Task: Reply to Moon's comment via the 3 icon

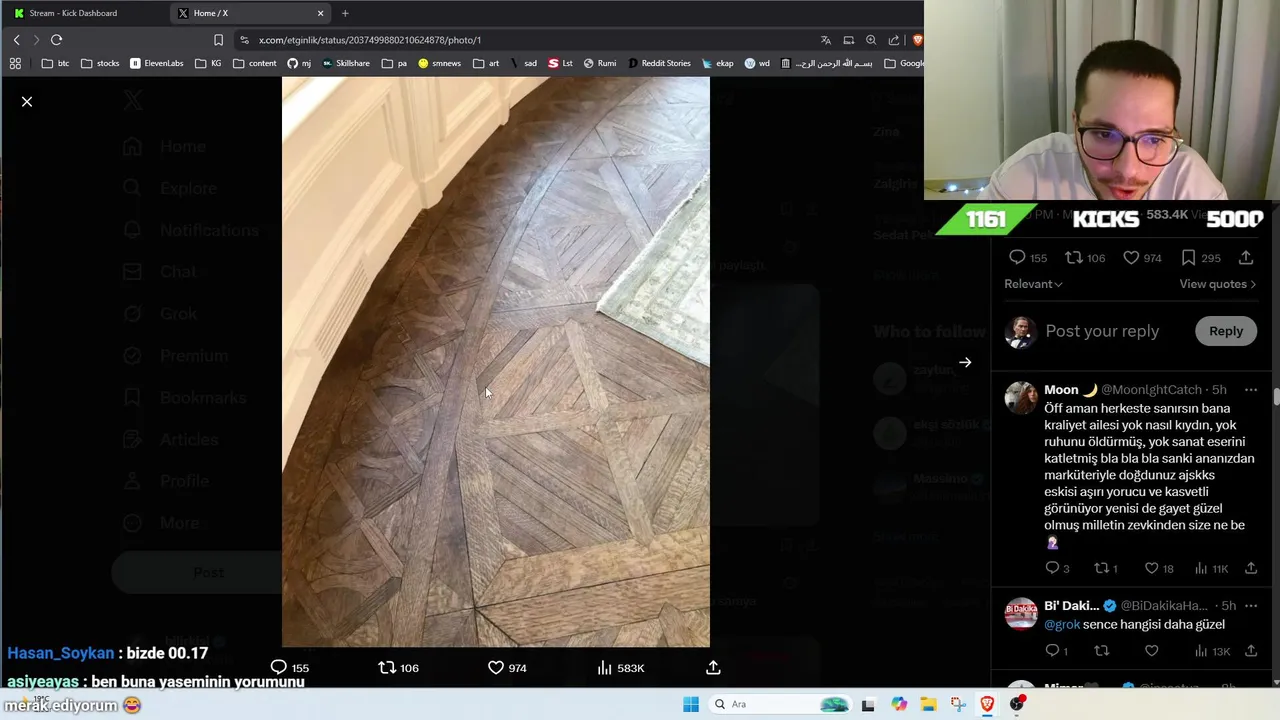Action: (1052, 568)
